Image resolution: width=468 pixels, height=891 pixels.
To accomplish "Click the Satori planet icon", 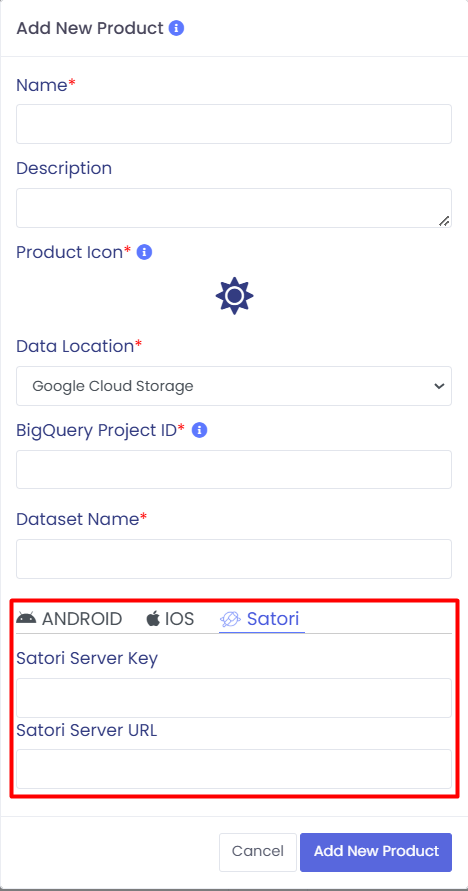I will (x=230, y=619).
